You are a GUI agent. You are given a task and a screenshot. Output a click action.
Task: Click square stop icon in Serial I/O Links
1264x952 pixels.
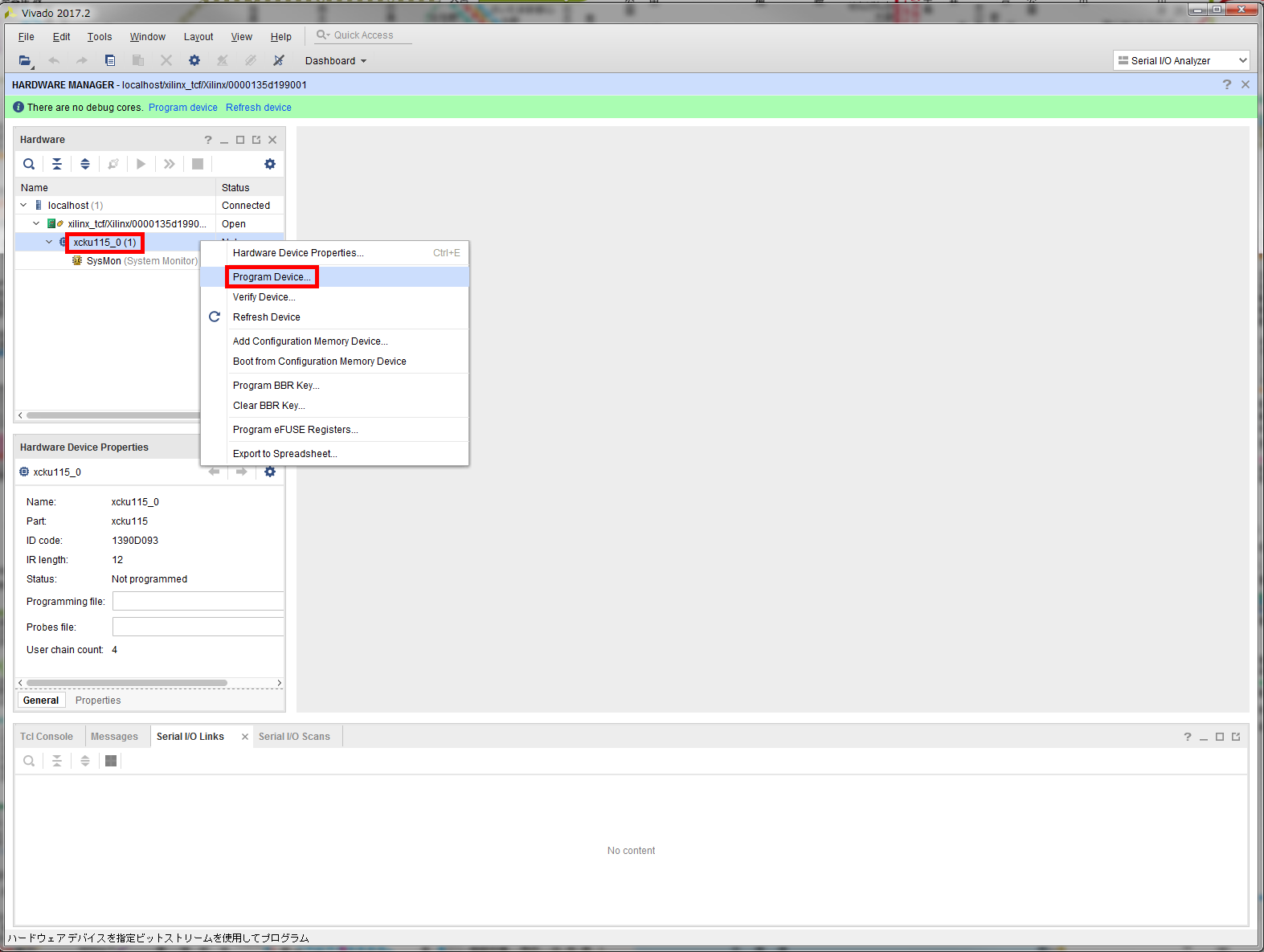[111, 761]
